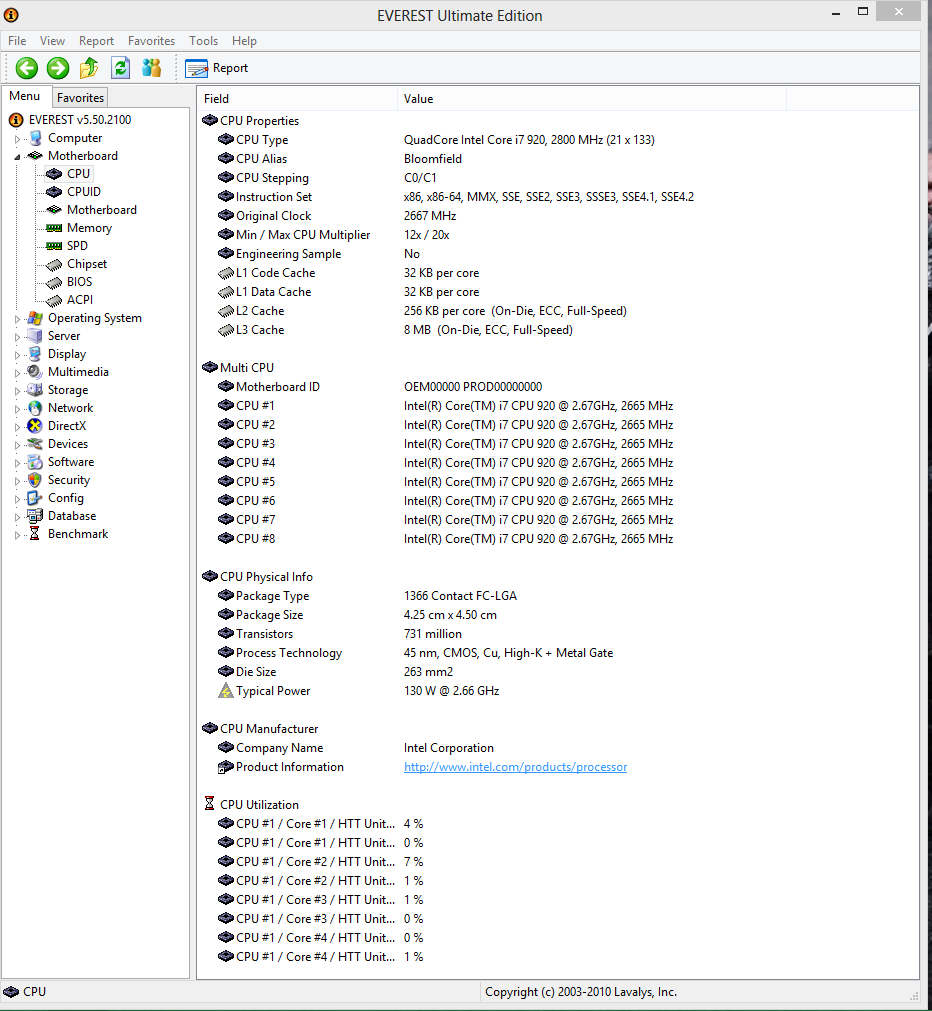Viewport: 932px width, 1011px height.
Task: Click the Devices icon in the tree
Action: coord(35,444)
